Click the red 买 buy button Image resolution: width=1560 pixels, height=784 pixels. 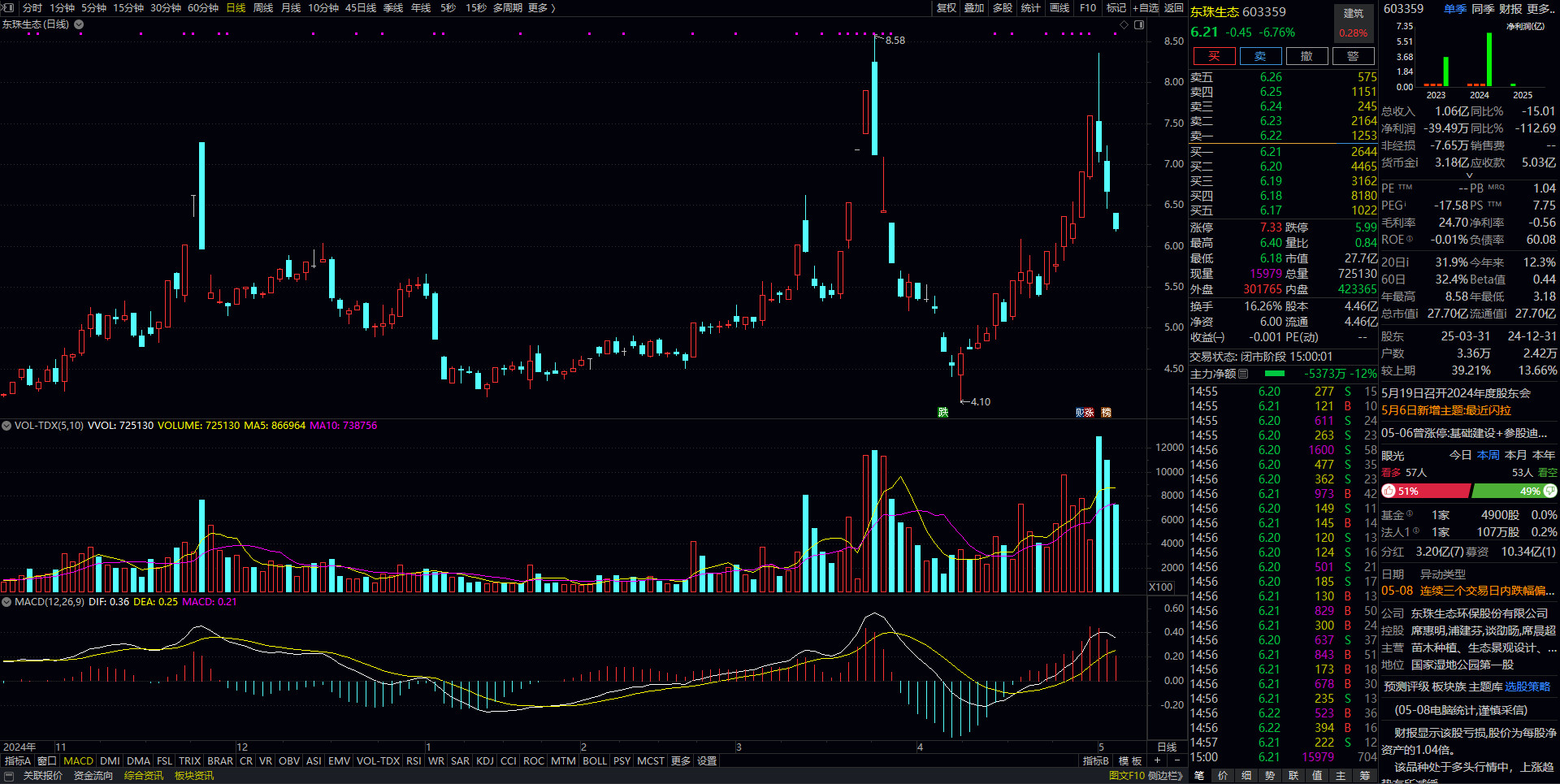click(x=1214, y=56)
